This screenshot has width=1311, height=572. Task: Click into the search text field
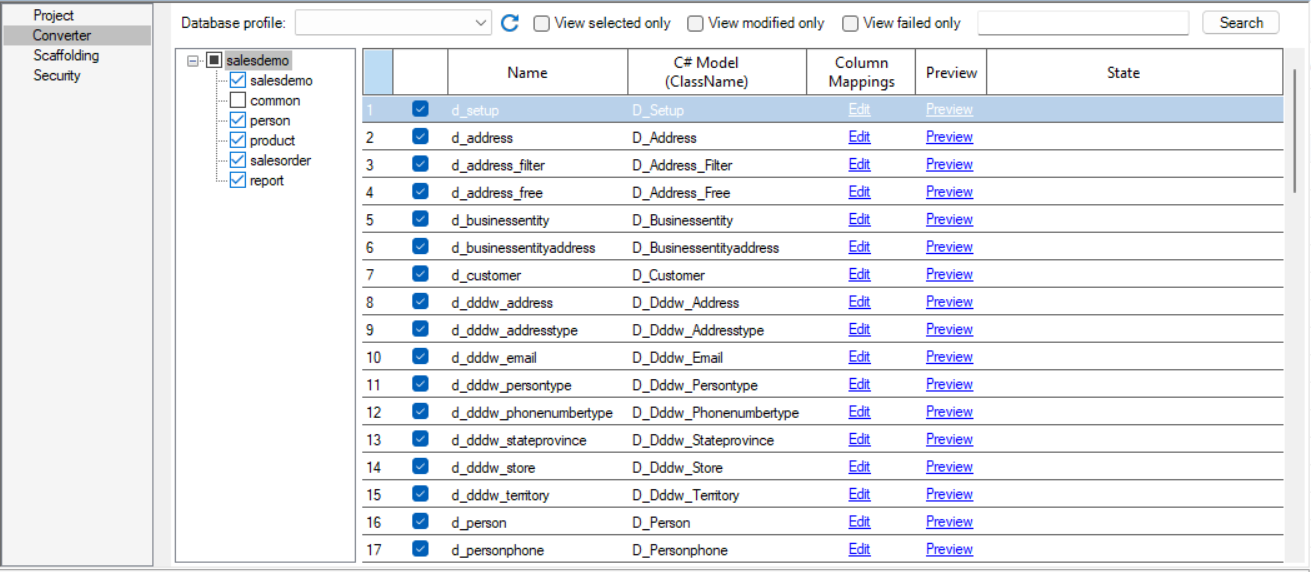pos(1082,23)
